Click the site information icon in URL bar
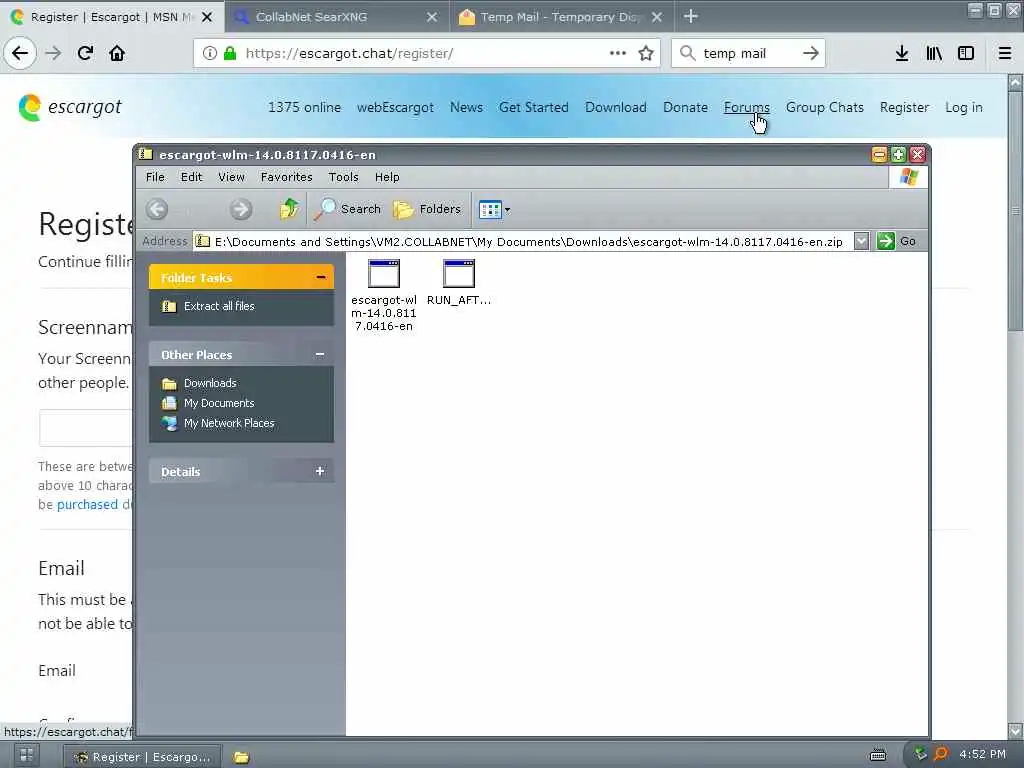 tap(210, 53)
